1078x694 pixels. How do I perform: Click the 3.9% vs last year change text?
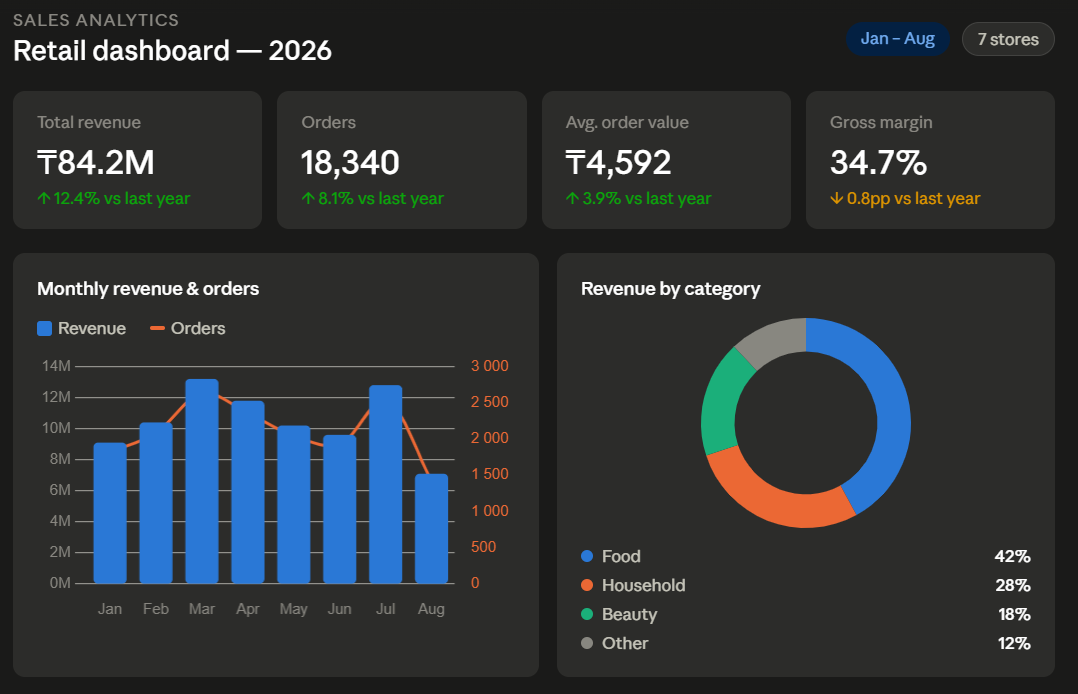638,199
